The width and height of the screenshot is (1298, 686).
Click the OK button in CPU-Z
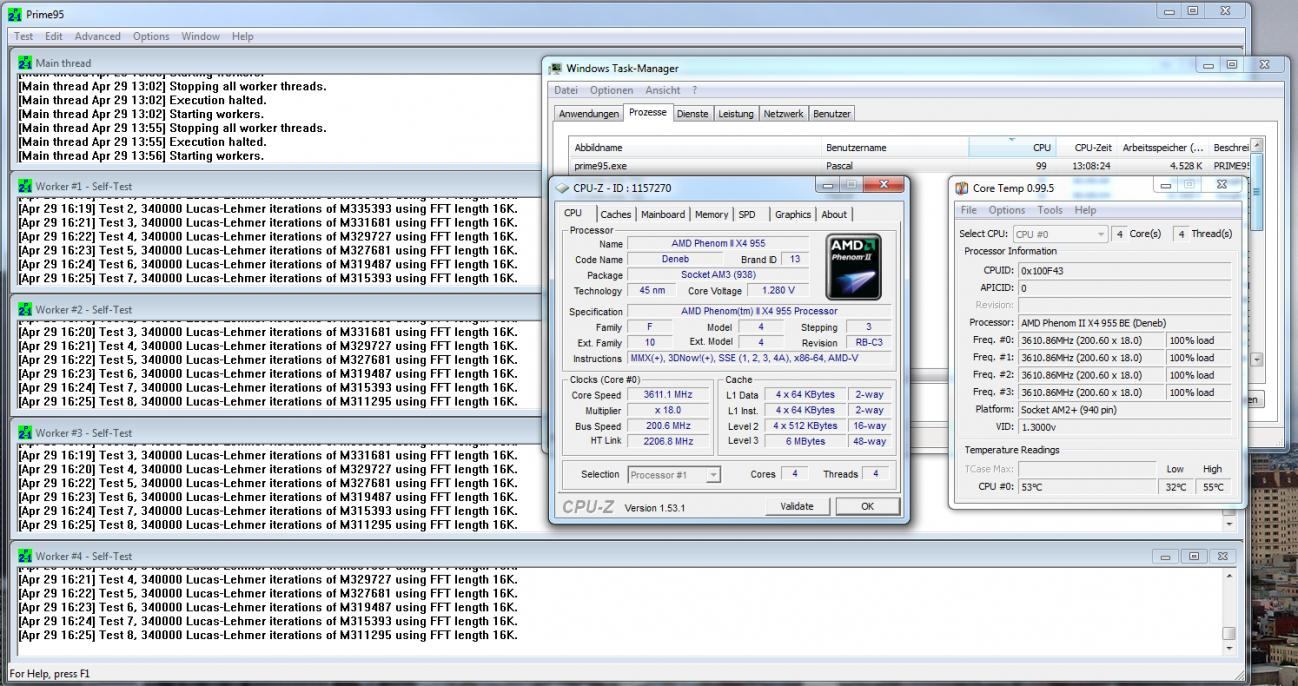pos(867,506)
